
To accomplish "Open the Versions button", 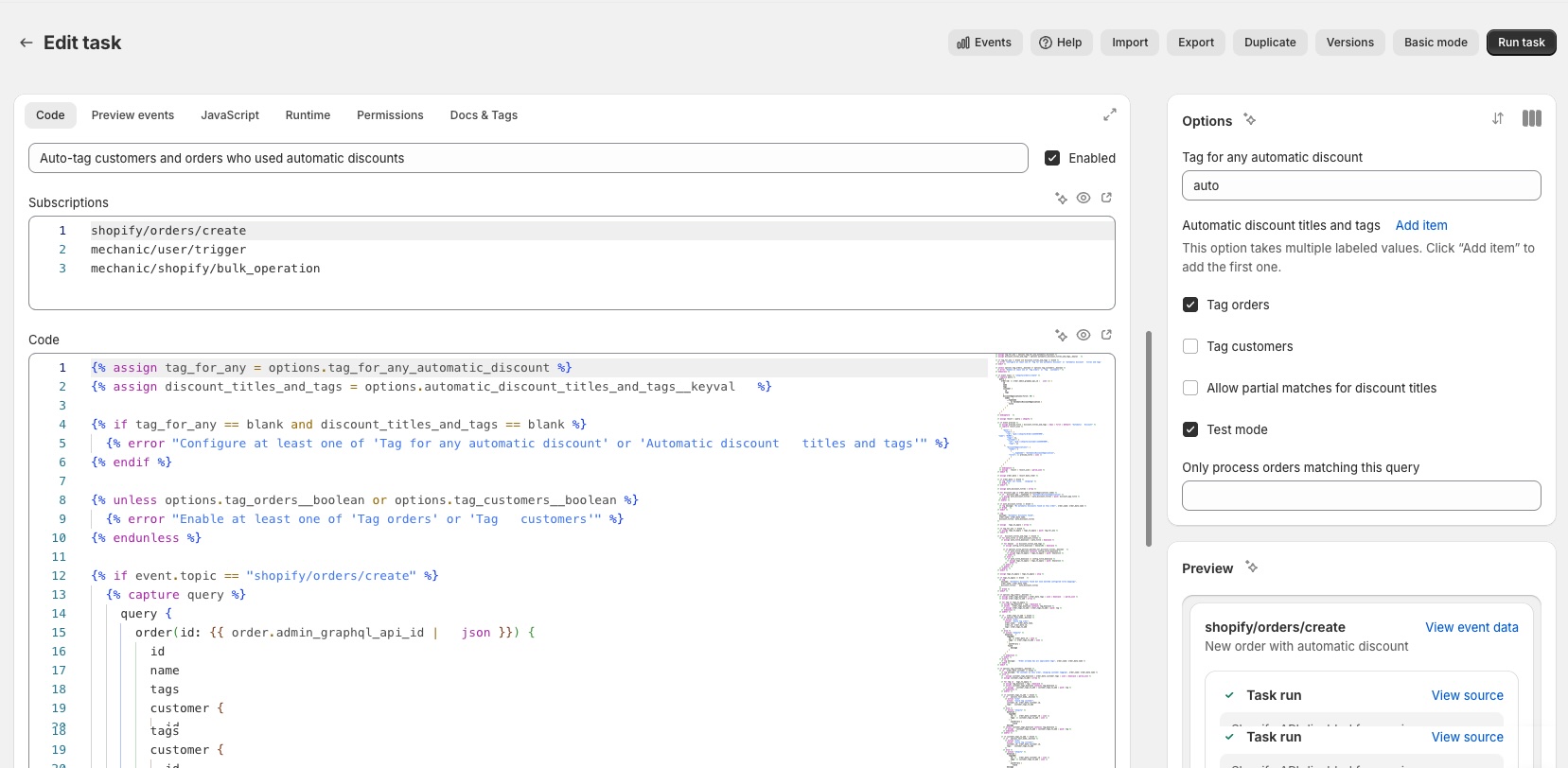I will coord(1349,43).
